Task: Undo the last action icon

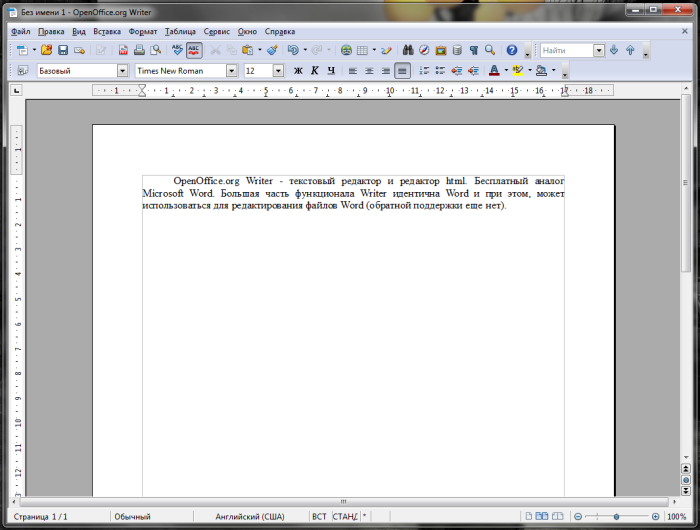Action: [x=293, y=50]
